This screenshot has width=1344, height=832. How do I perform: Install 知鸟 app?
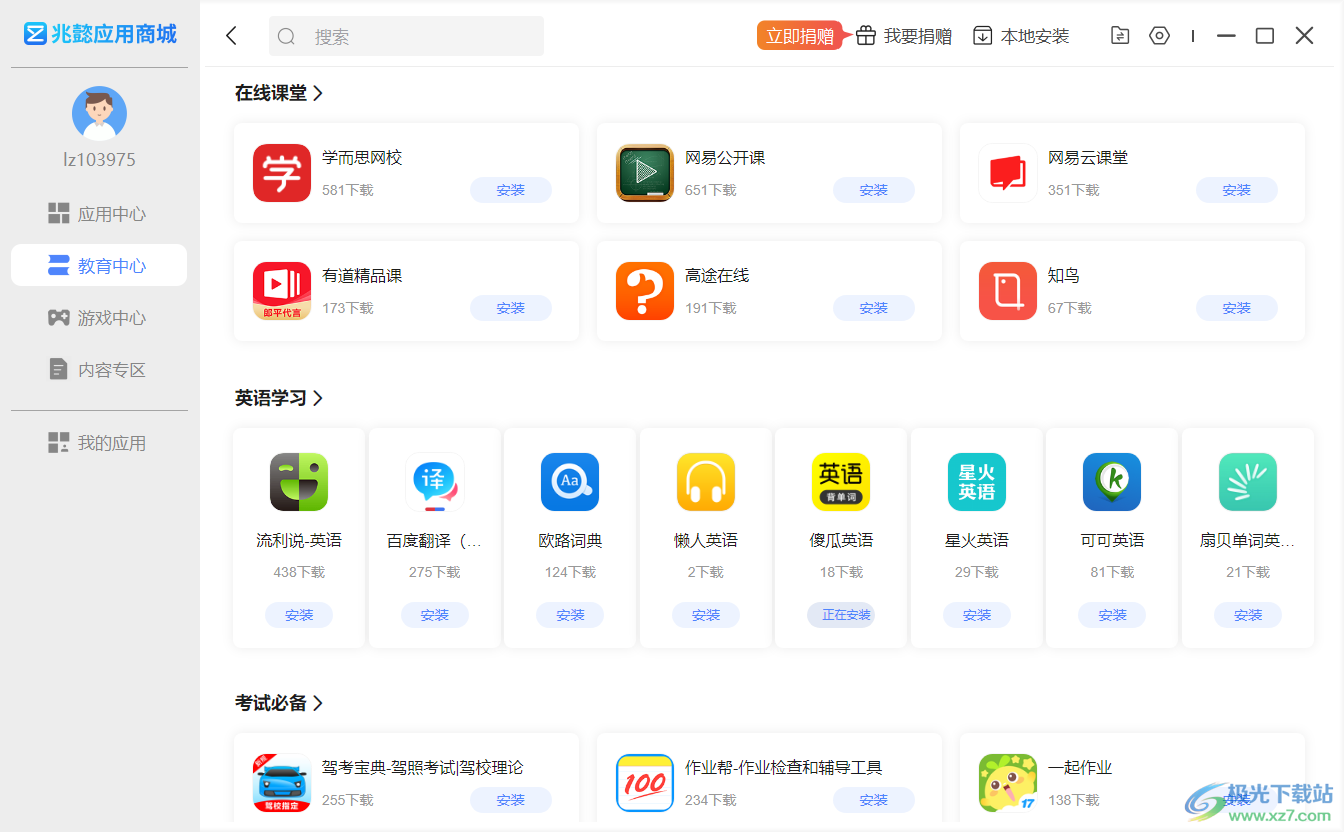click(x=1237, y=308)
